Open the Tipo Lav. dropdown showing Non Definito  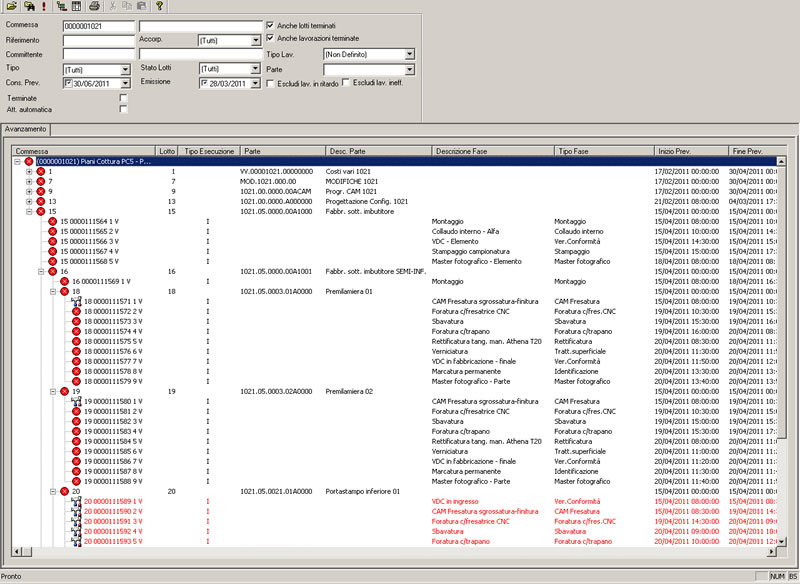410,54
